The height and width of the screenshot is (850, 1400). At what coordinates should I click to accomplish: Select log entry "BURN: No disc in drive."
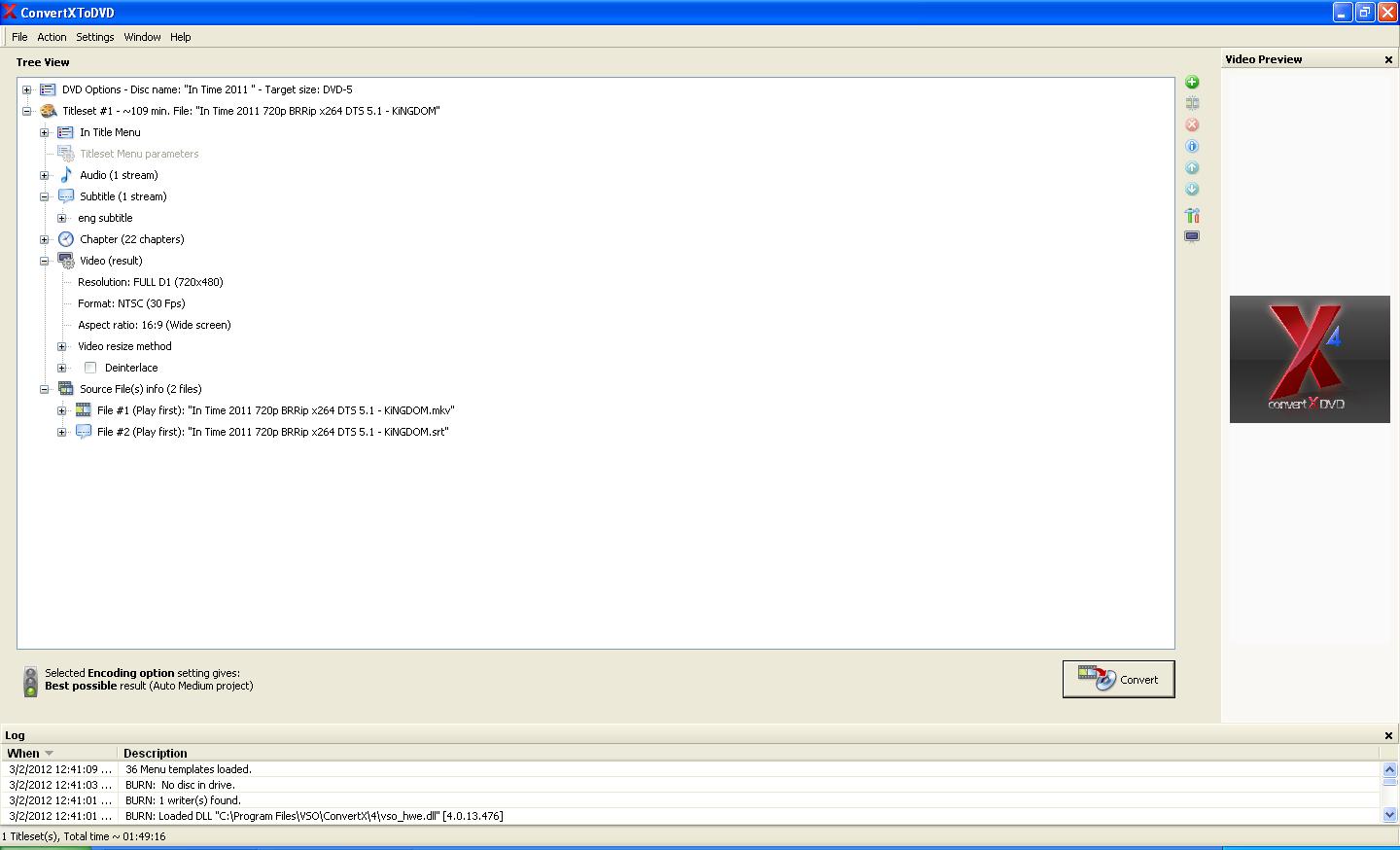(x=691, y=784)
